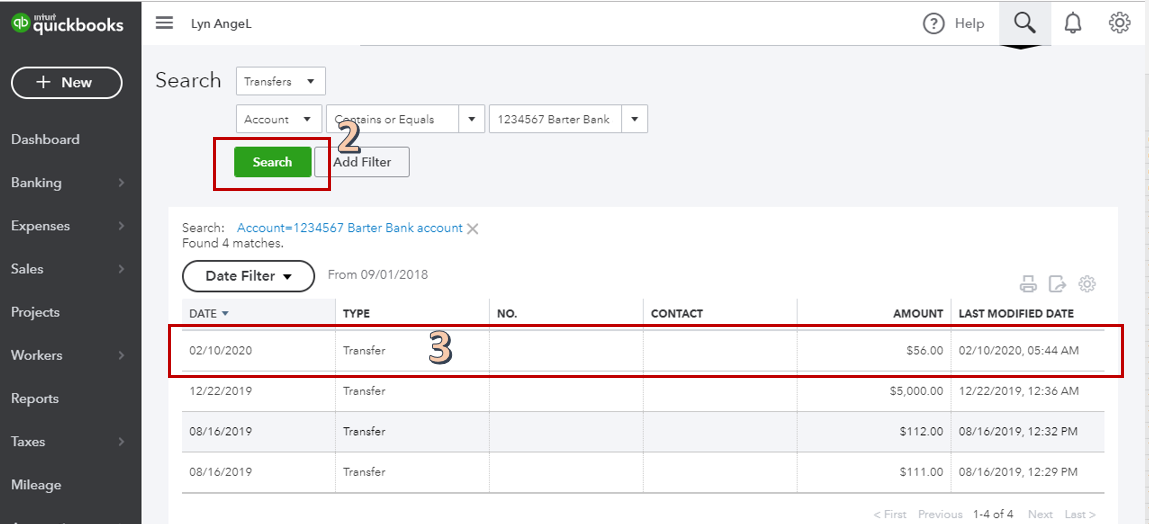Image resolution: width=1149 pixels, height=524 pixels.
Task: Click the New button in sidebar
Action: [66, 83]
